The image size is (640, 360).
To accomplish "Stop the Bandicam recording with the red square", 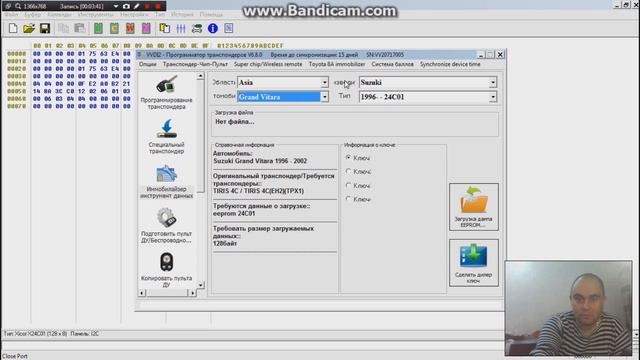I will [x=158, y=6].
